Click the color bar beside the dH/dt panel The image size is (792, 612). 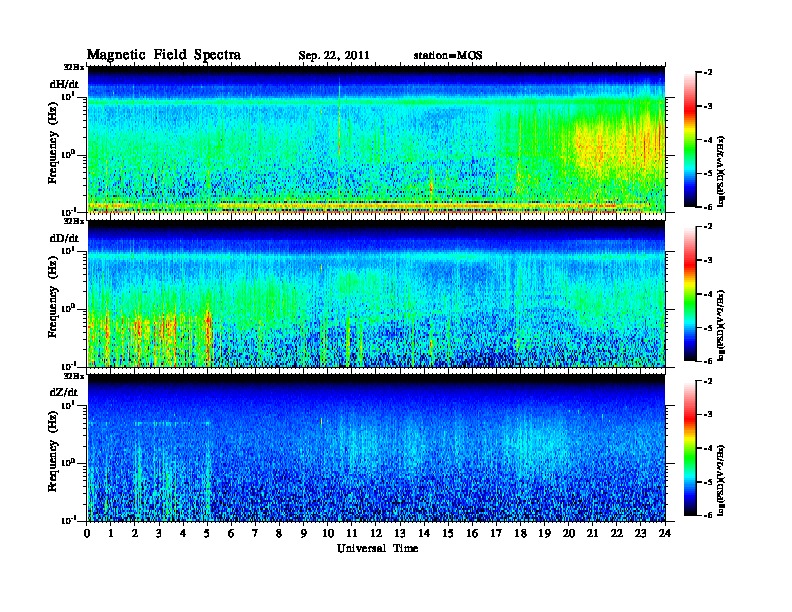click(x=689, y=139)
